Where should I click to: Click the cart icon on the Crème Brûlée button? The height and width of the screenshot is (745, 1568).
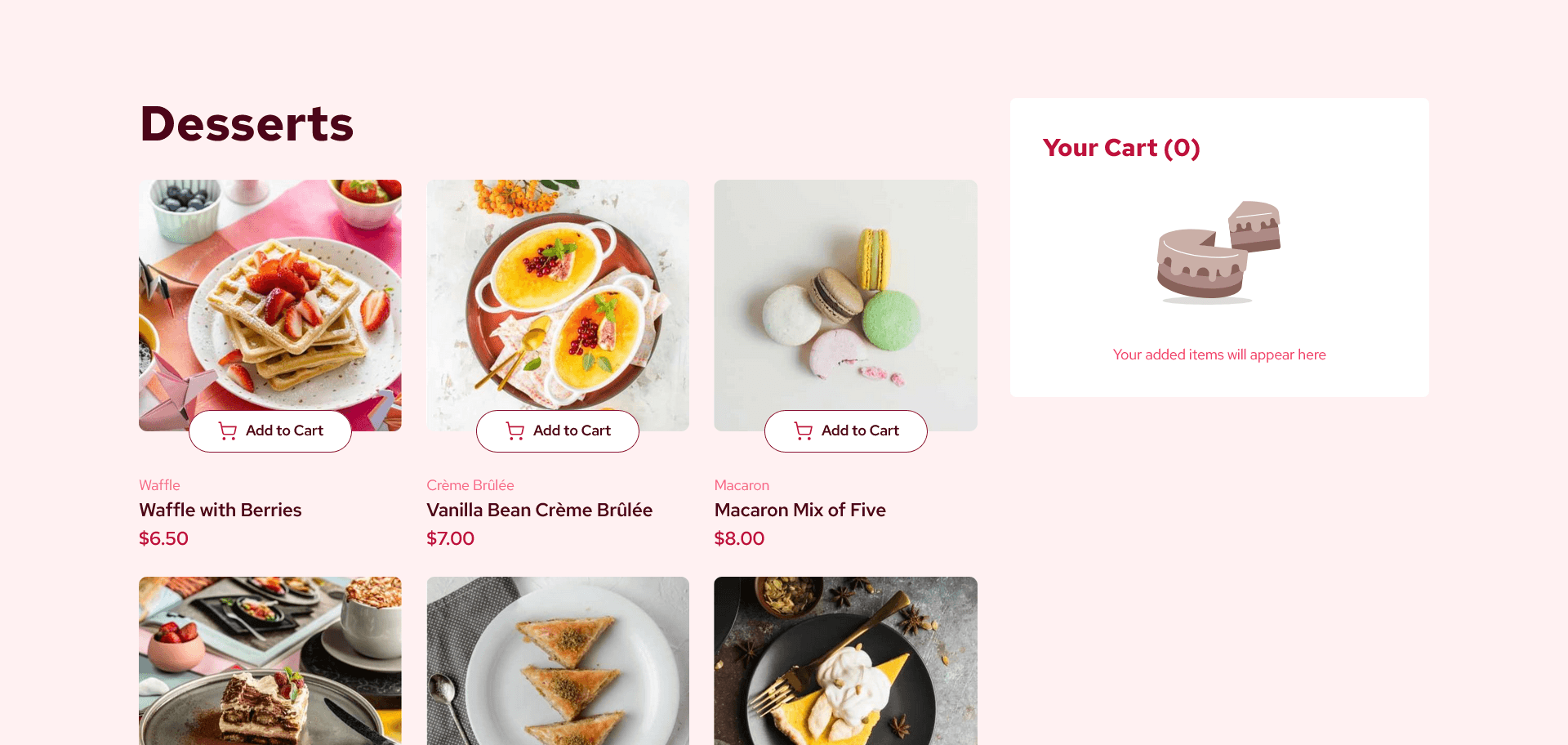point(515,431)
